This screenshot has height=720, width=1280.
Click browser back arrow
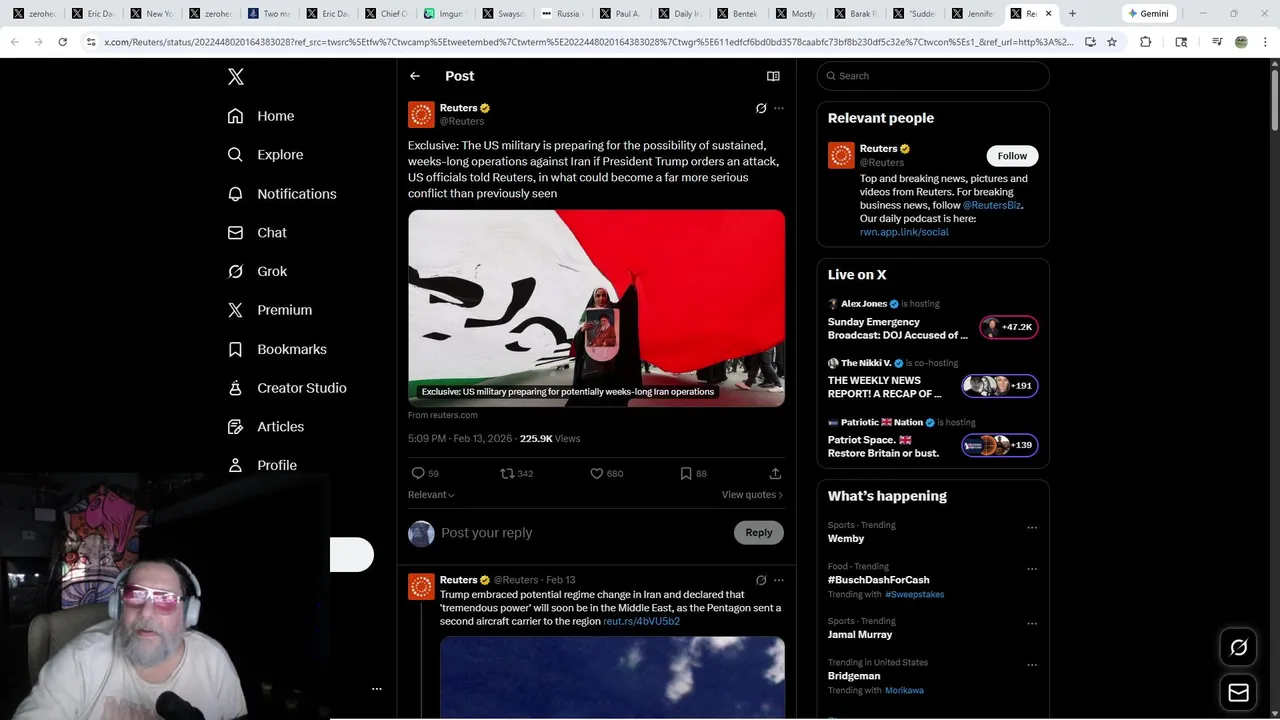14,42
